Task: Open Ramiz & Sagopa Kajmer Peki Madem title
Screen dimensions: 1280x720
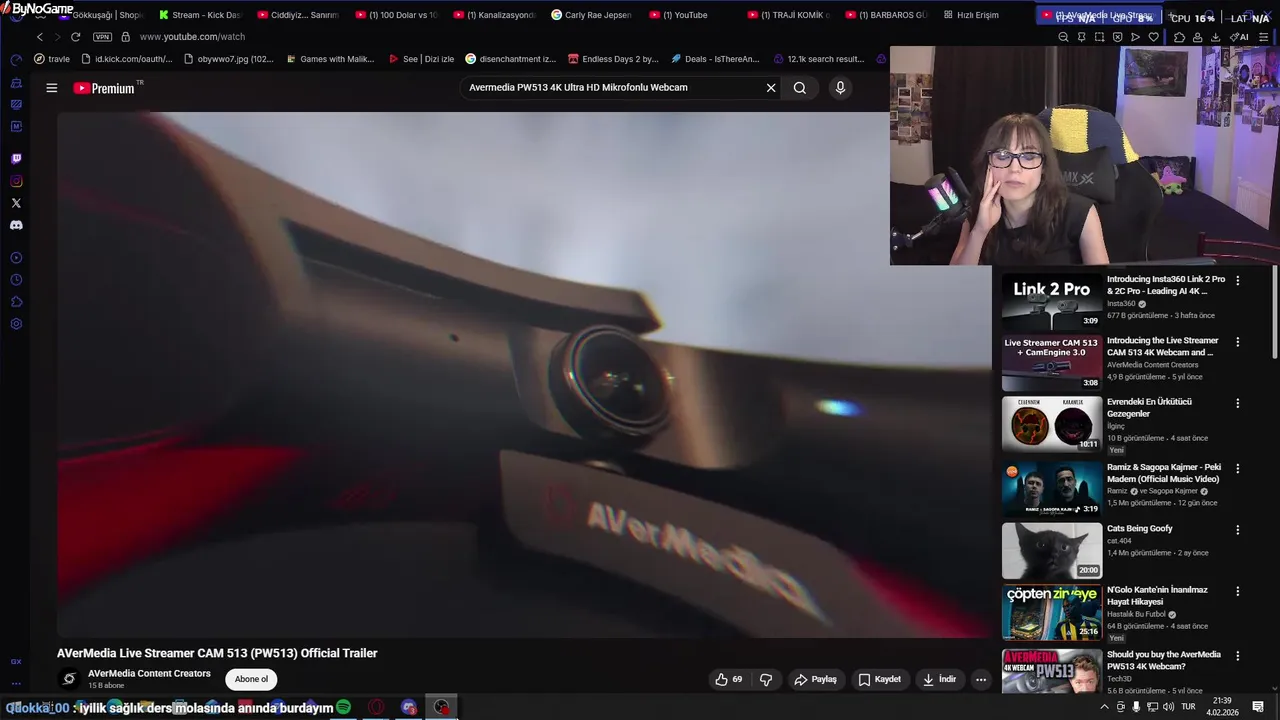Action: pyautogui.click(x=1164, y=473)
